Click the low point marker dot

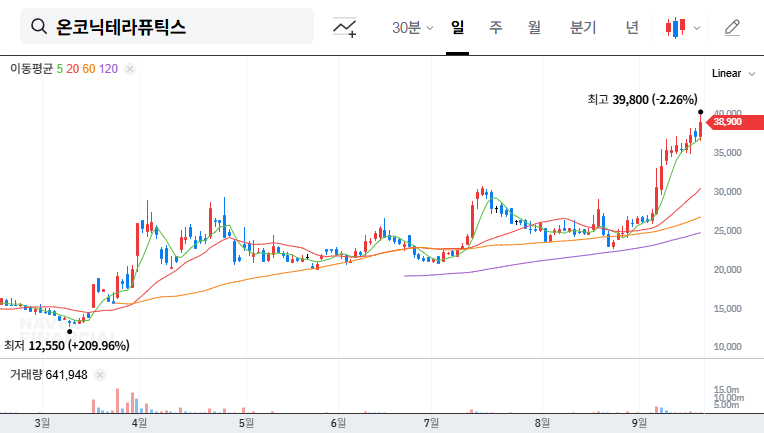pos(70,332)
